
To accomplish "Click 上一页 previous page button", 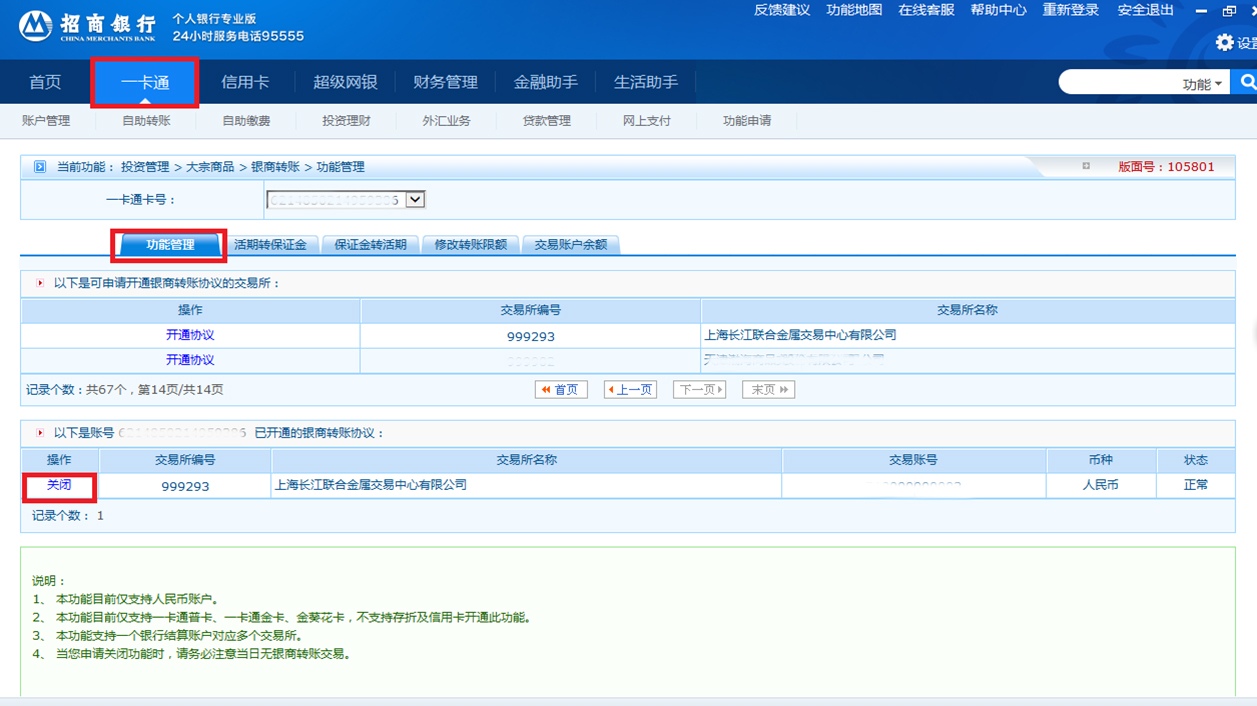I will pos(630,390).
